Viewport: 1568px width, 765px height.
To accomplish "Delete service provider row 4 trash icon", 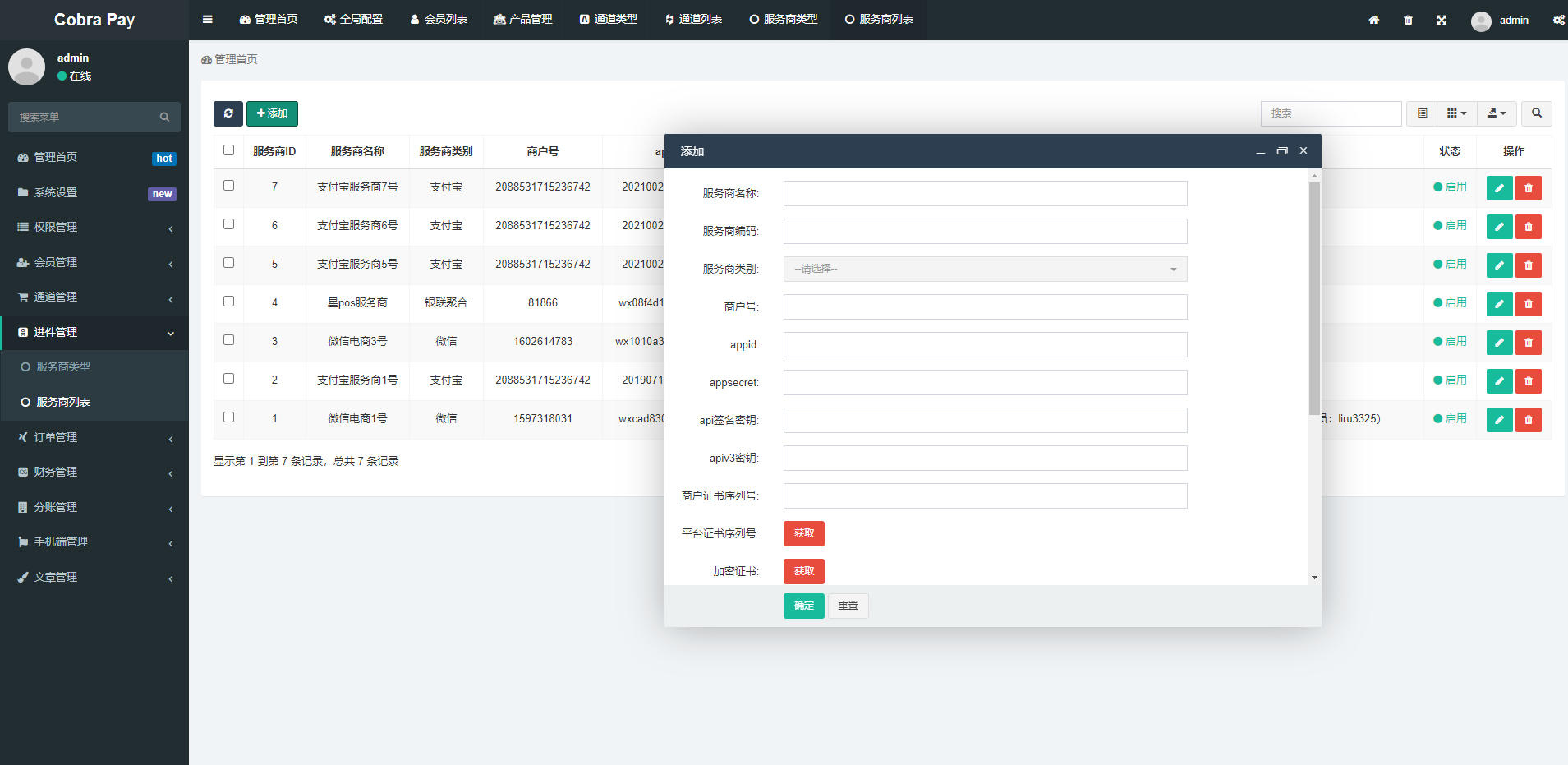I will point(1528,304).
